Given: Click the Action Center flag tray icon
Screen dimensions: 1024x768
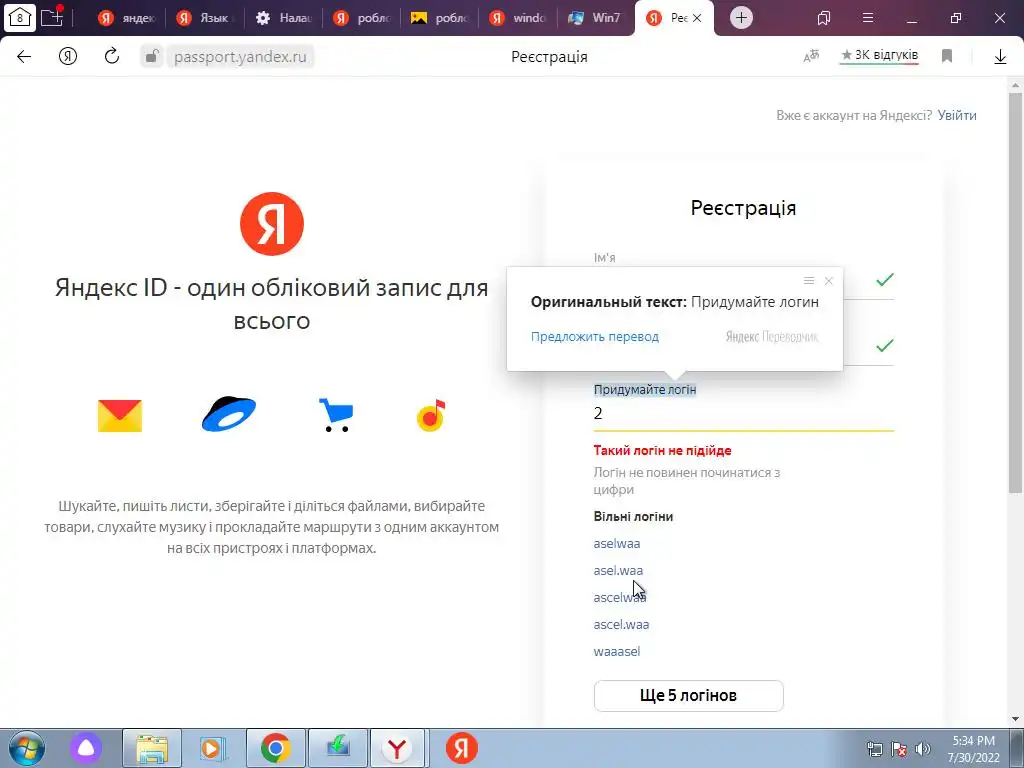Looking at the screenshot, I should [x=899, y=749].
